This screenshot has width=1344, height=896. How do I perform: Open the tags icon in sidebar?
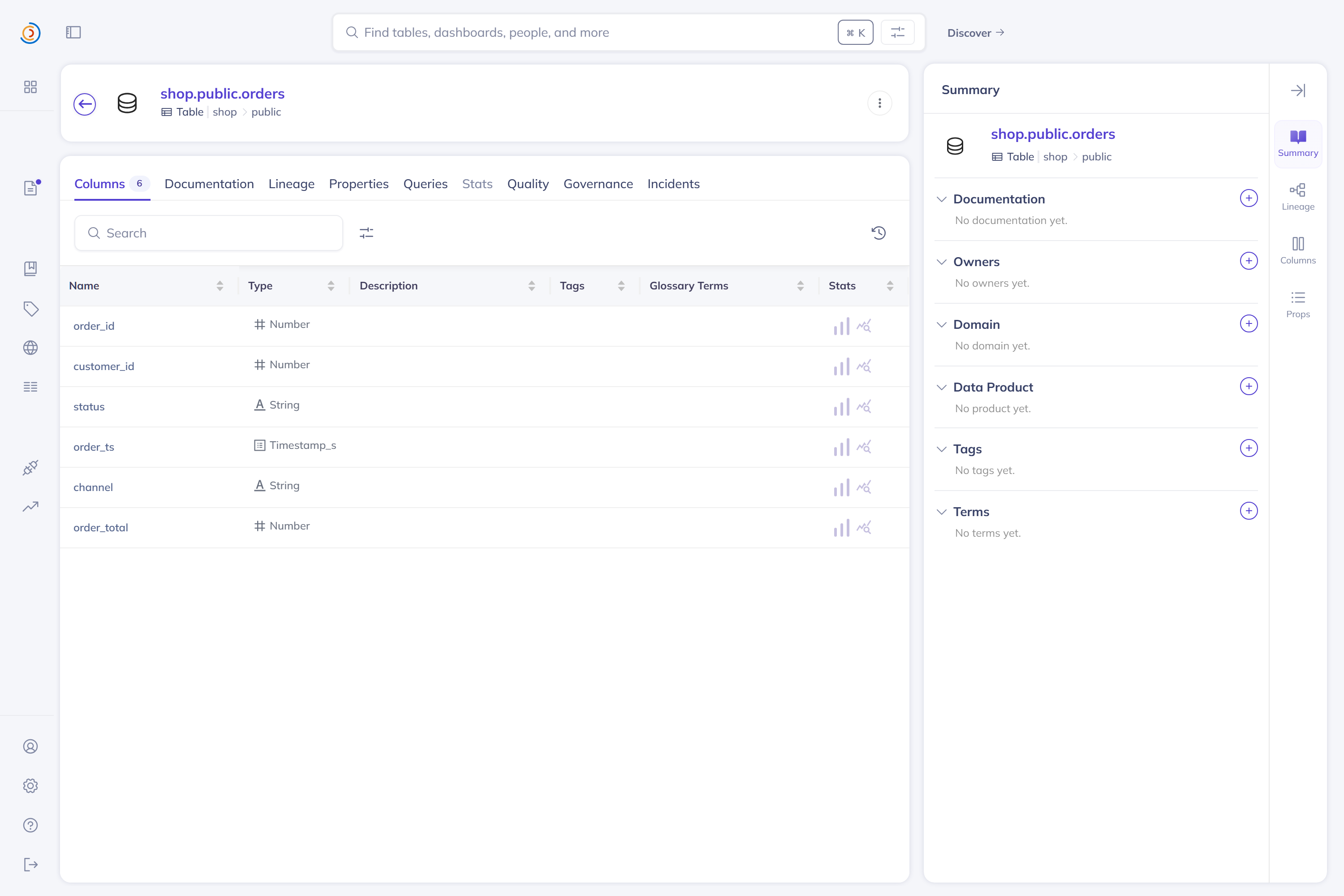point(31,309)
